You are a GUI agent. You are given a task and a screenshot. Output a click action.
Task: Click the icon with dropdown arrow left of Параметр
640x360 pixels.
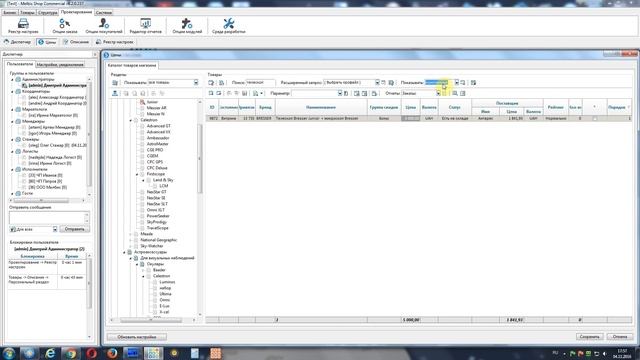pos(258,93)
